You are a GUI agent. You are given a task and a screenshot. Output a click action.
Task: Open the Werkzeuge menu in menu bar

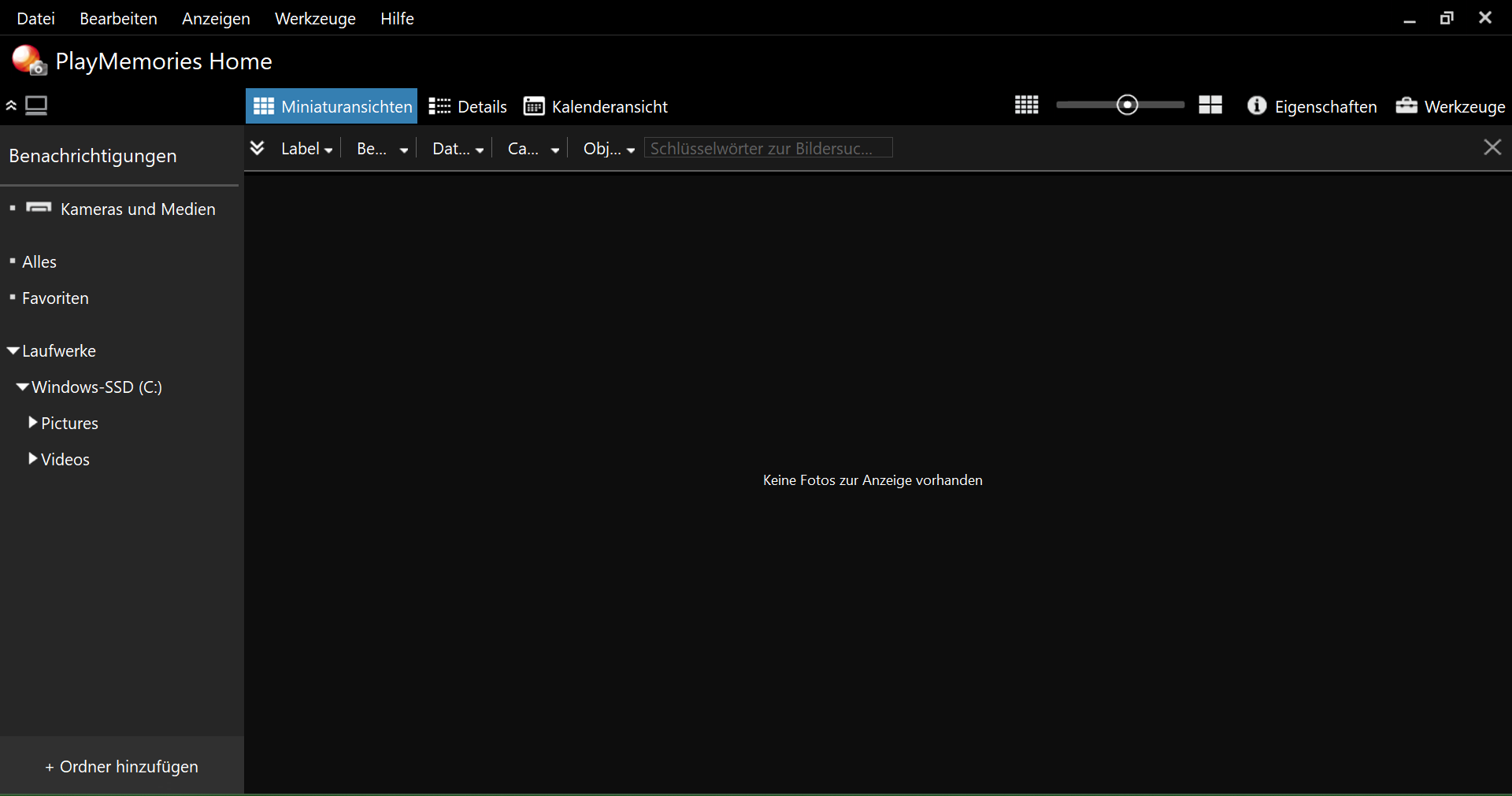(x=315, y=18)
